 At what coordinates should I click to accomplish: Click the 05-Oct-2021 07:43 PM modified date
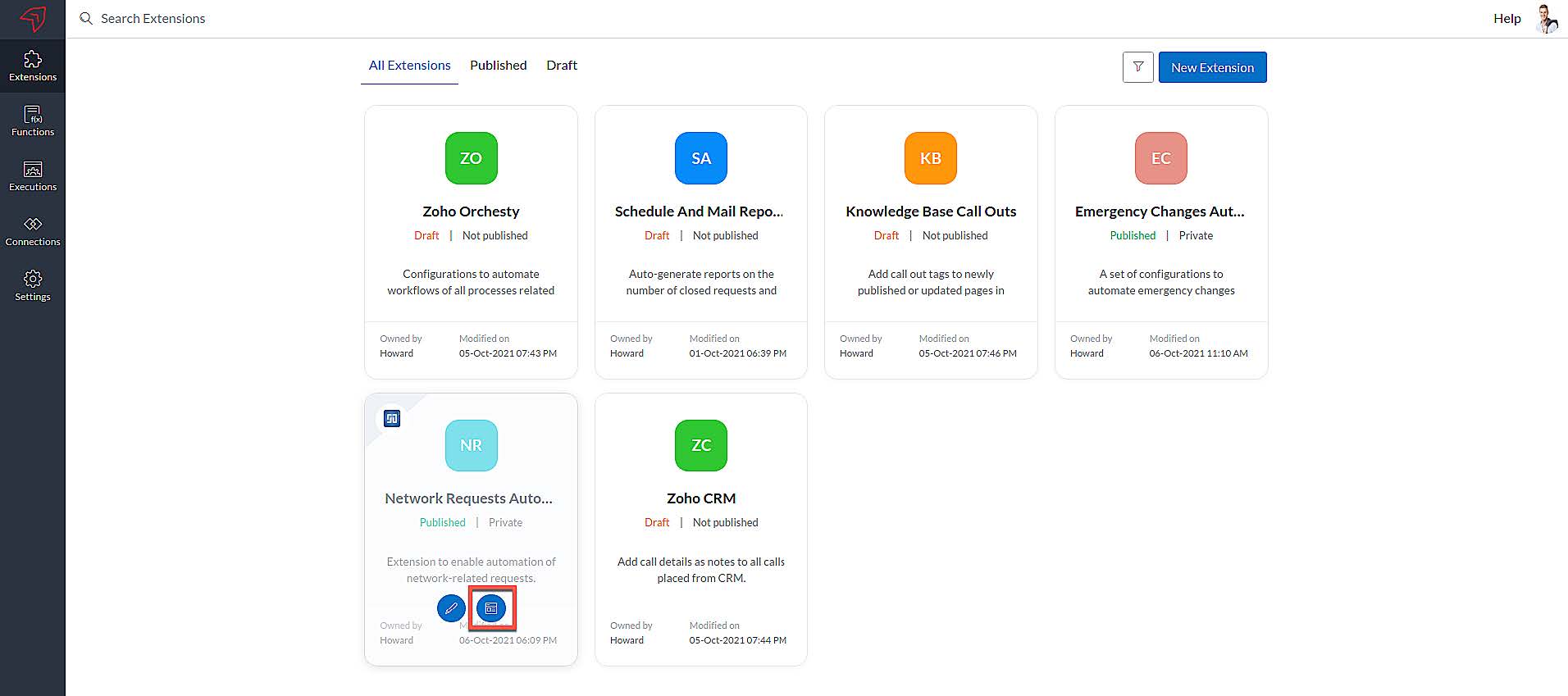pyautogui.click(x=508, y=353)
